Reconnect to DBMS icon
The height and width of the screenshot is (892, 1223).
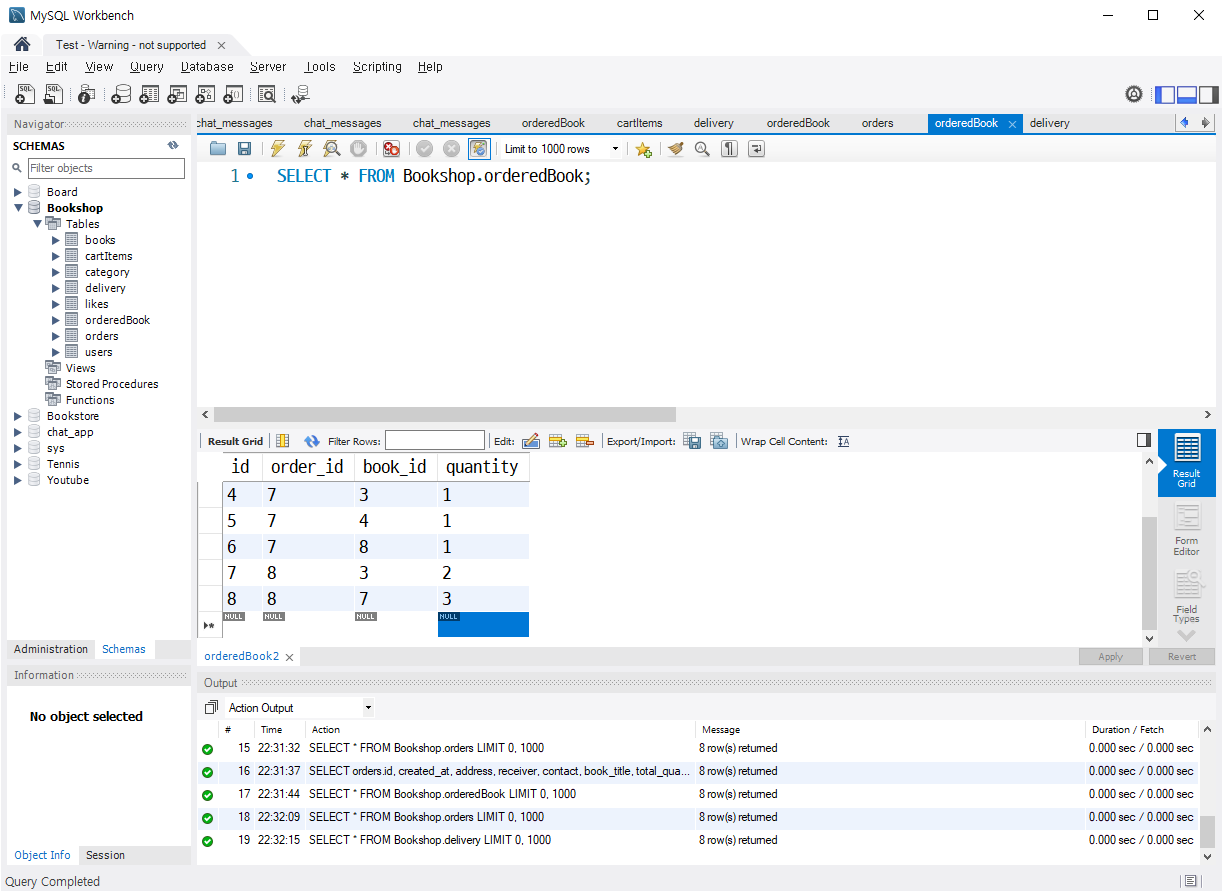(300, 94)
